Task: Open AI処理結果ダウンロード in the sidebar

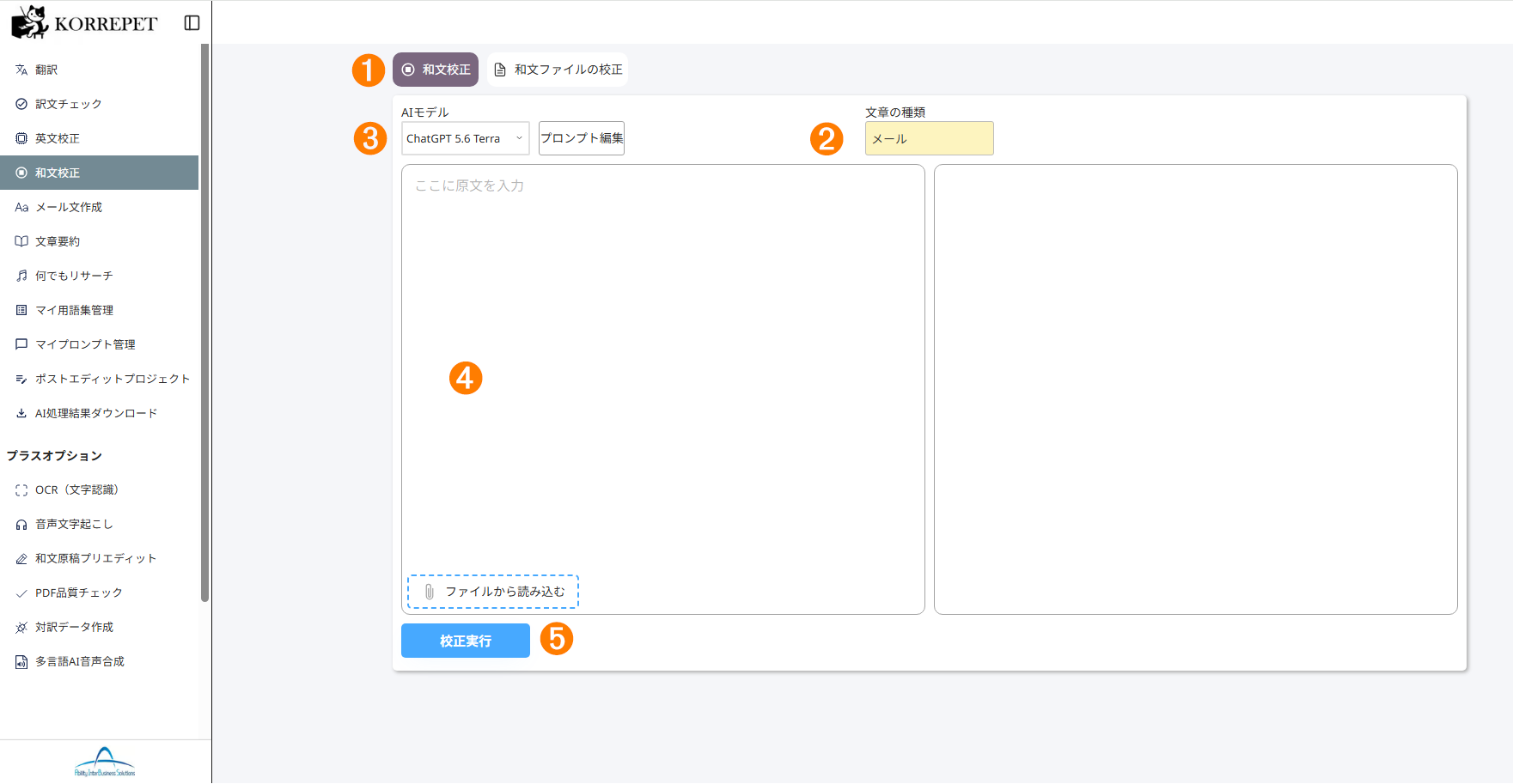Action: point(99,413)
